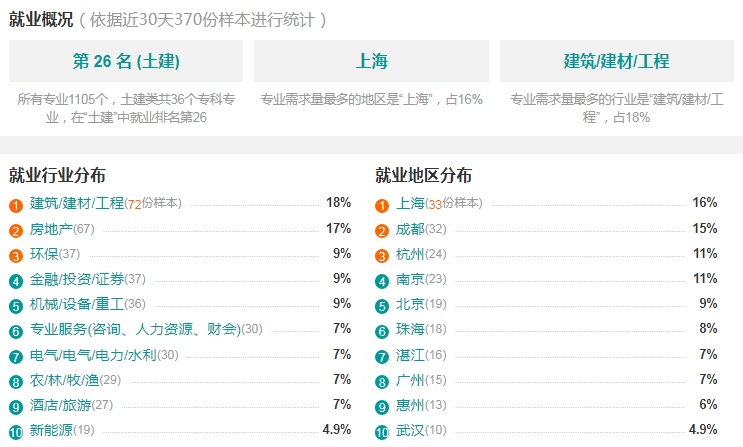The width and height of the screenshot is (743, 447).
Task: Select the 17% value for 房地产
Action: point(338,228)
